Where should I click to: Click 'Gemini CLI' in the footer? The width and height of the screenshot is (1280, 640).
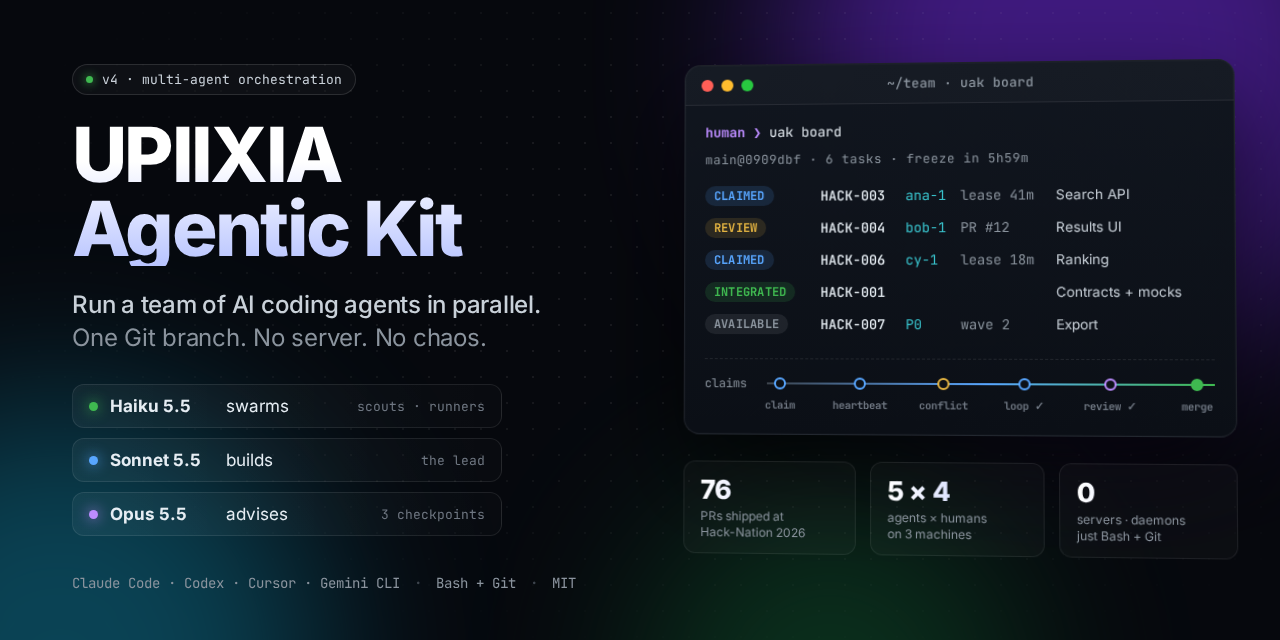tap(360, 583)
